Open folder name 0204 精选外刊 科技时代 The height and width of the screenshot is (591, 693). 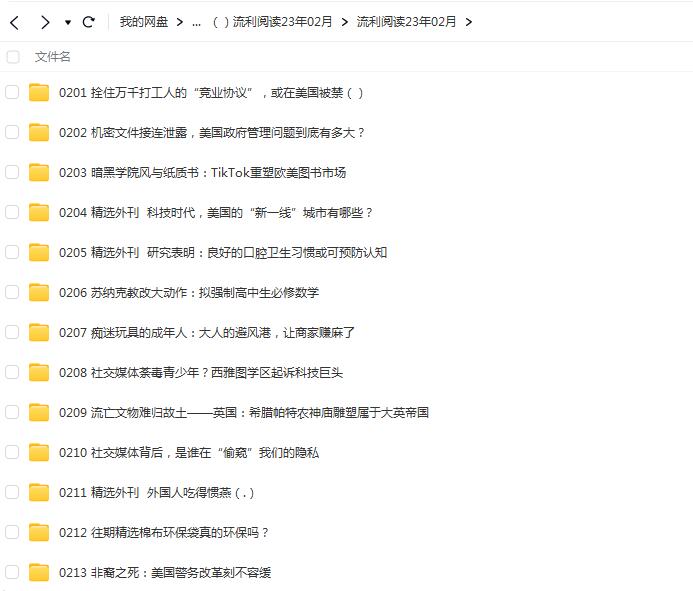pyautogui.click(x=216, y=213)
